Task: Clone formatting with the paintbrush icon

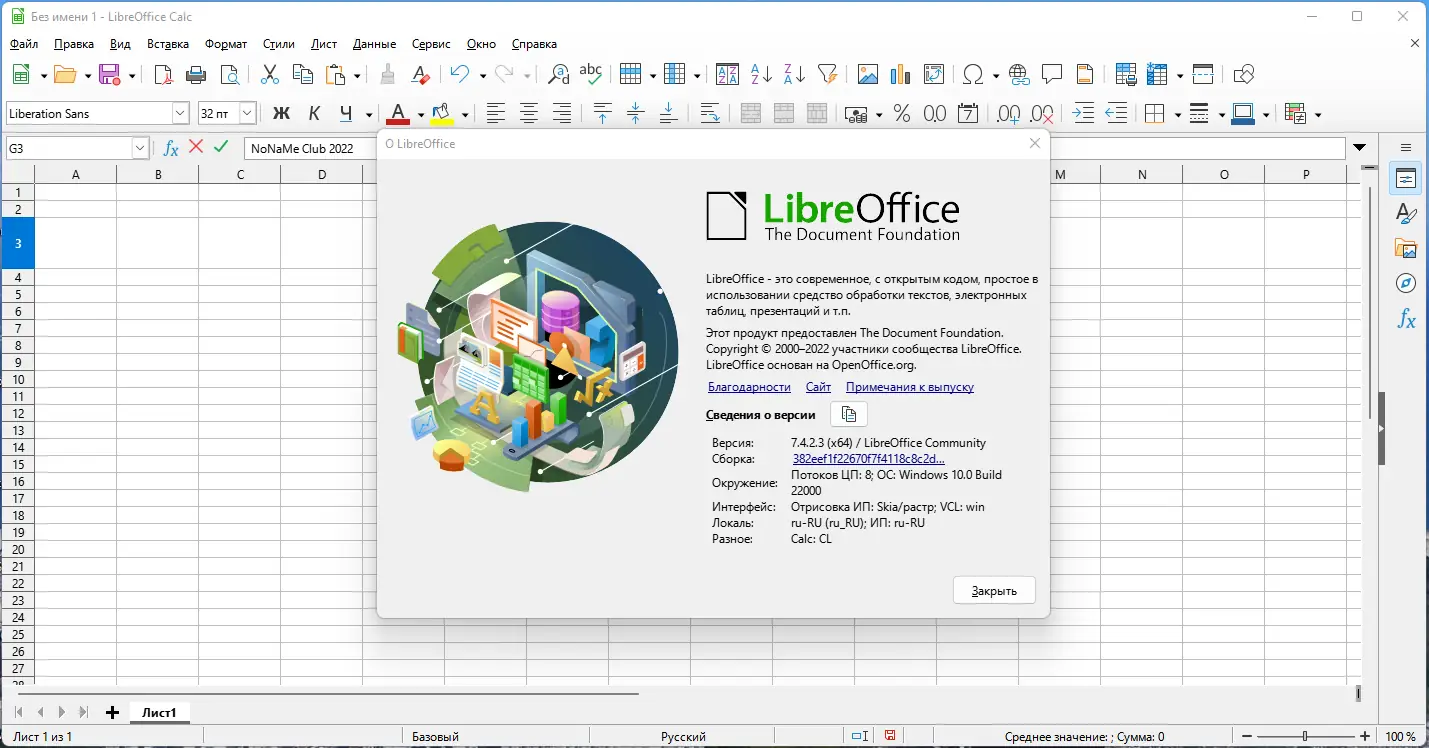Action: coord(388,74)
